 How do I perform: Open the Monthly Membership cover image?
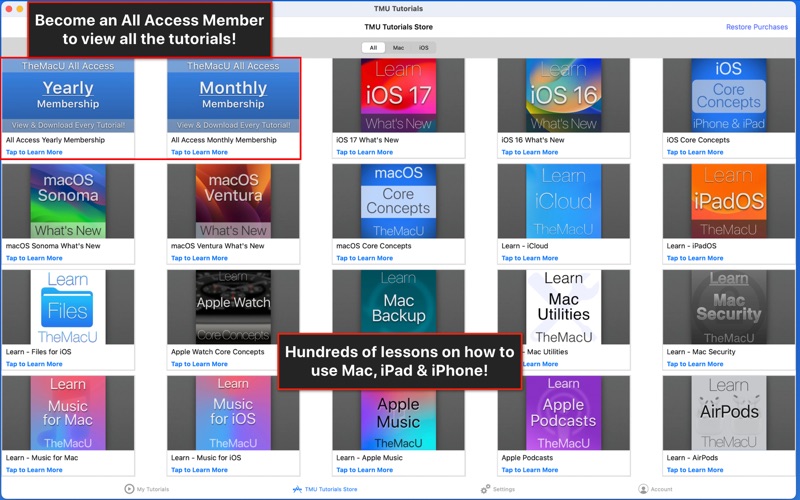pos(233,95)
